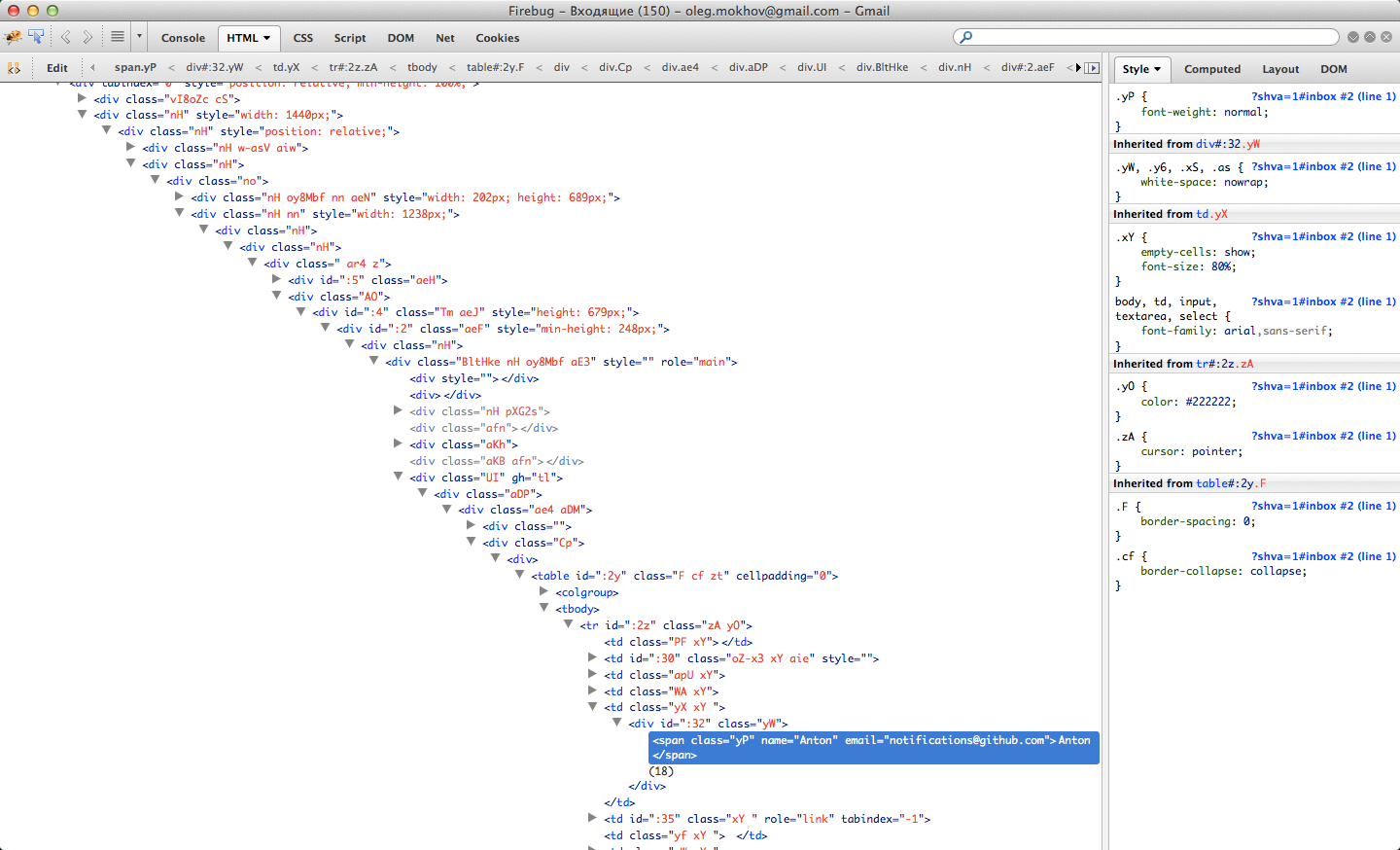This screenshot has width=1400, height=850.
Task: Collapse the div id=":32" class="yW" node
Action: pyautogui.click(x=617, y=723)
